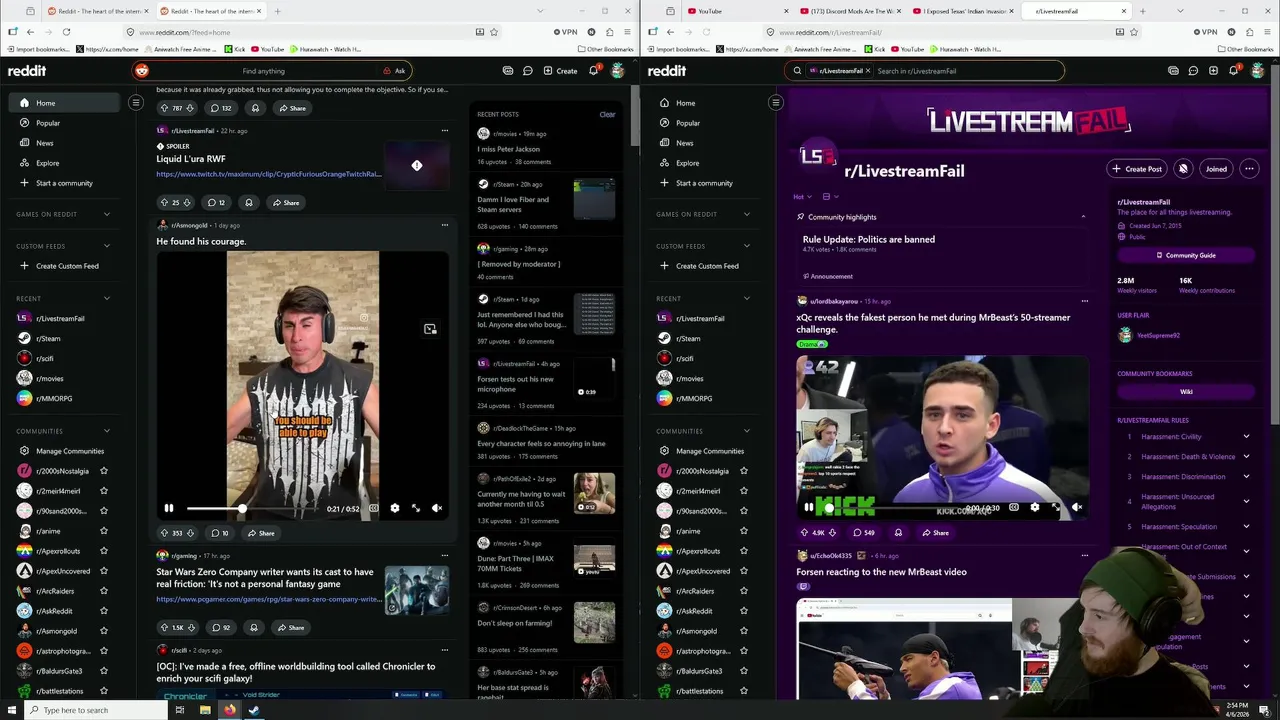The height and width of the screenshot is (720, 1280).
Task: Pause the xQc MrBeast challenge video
Action: 809,507
